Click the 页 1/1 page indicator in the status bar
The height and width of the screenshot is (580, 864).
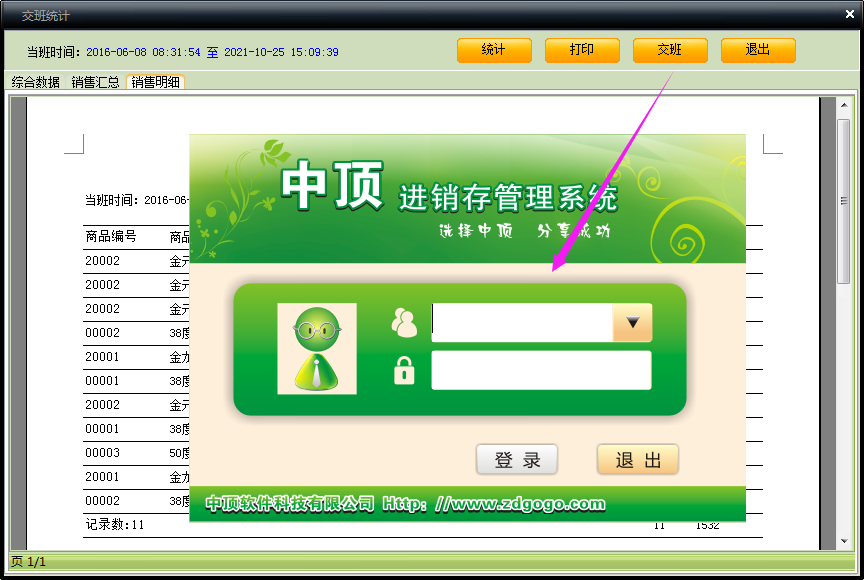[x=29, y=562]
